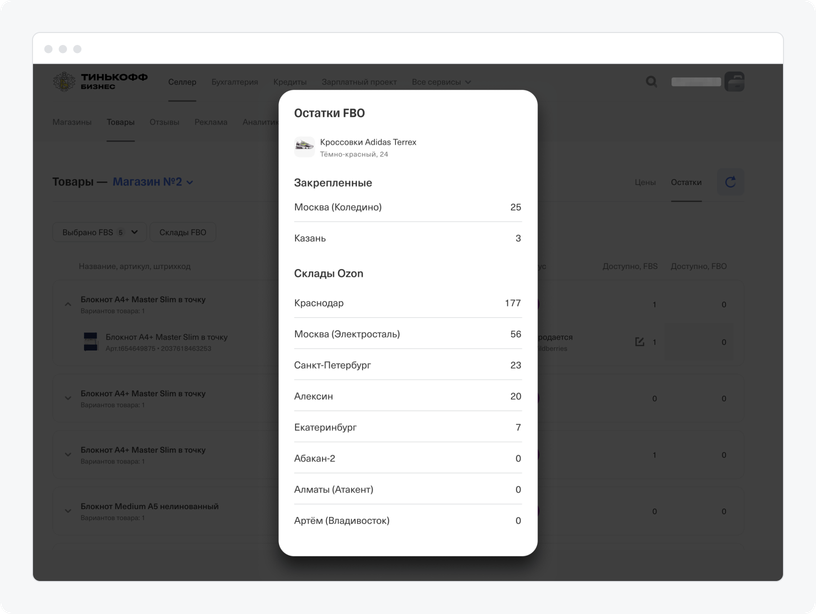816x614 pixels.
Task: Switch to the Цены view tab
Action: tap(645, 183)
